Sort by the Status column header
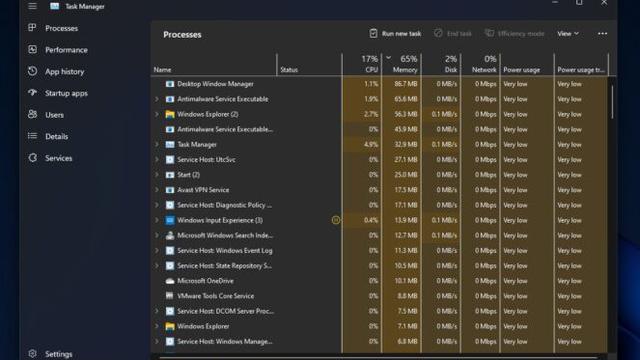Screen dimensions: 640x360 tap(309, 64)
